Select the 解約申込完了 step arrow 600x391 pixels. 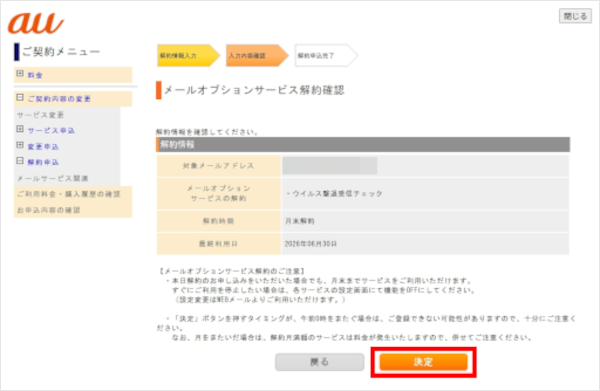click(x=326, y=55)
